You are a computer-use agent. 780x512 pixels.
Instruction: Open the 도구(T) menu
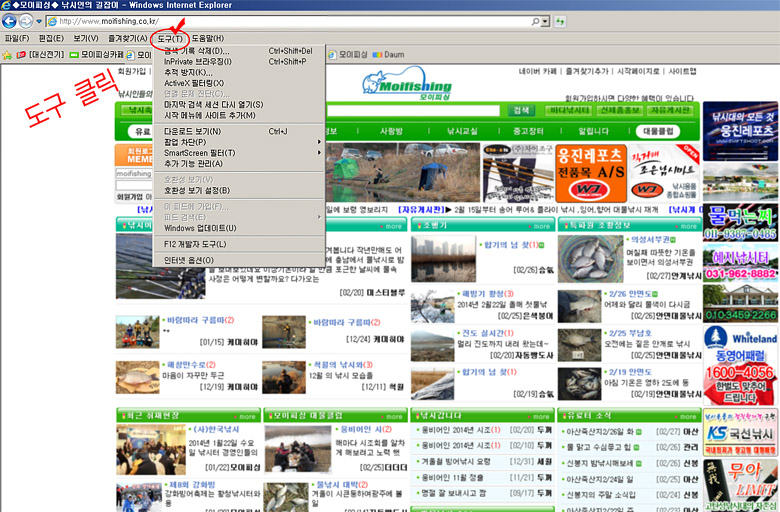click(x=170, y=38)
